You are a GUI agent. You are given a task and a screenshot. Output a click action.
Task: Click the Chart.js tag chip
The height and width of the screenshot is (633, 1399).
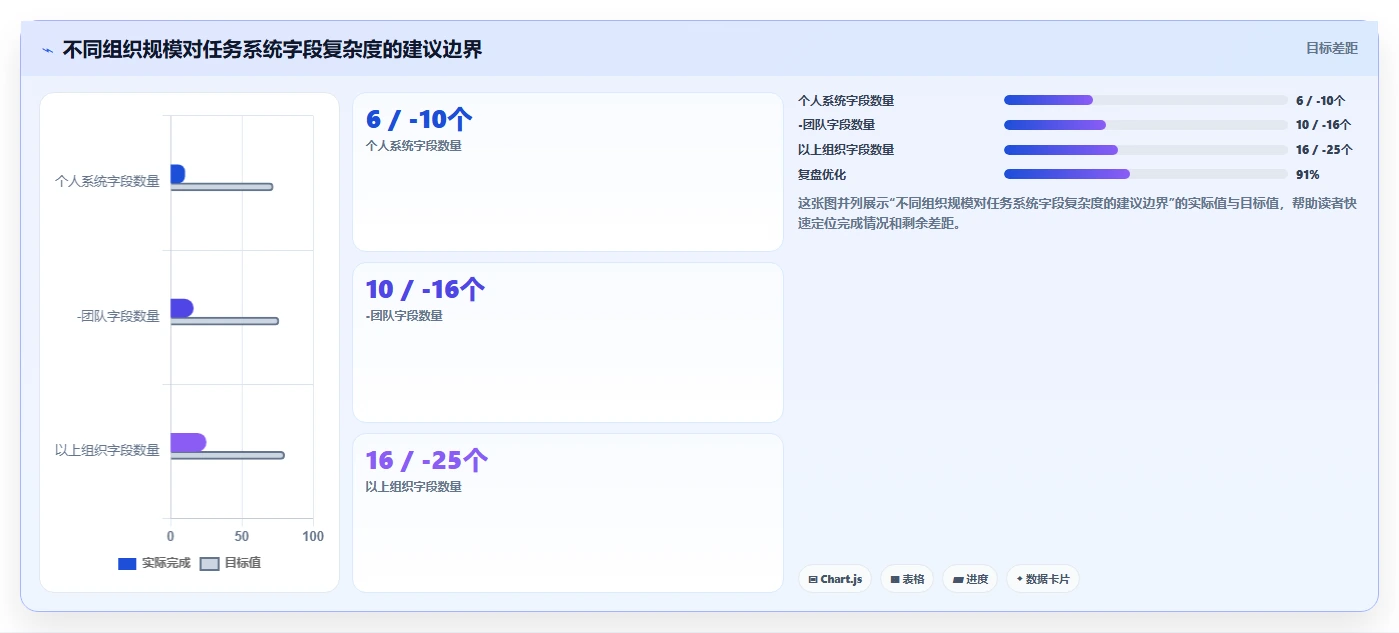835,579
